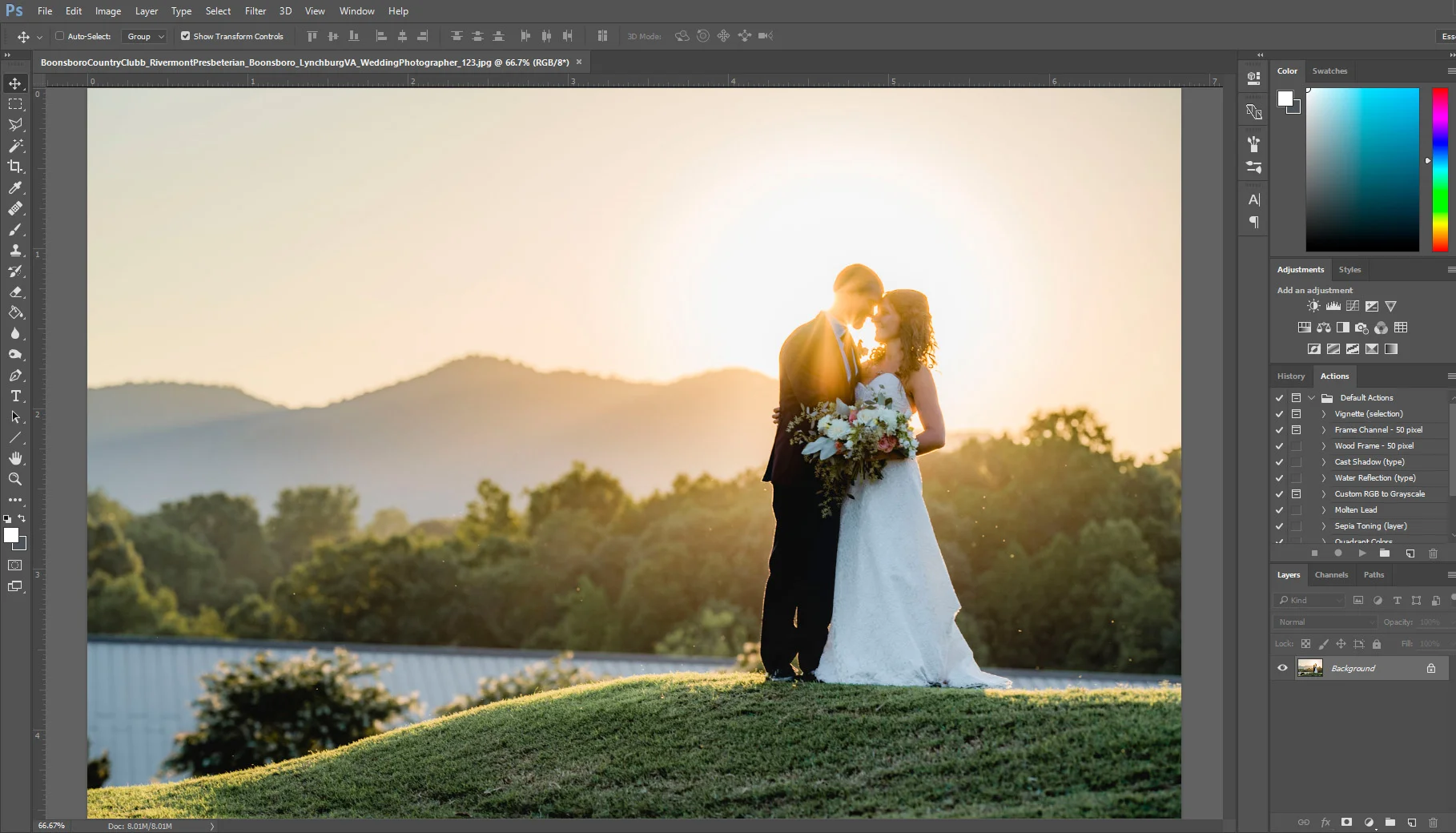Expand the Sepia Toning action

coord(1322,526)
